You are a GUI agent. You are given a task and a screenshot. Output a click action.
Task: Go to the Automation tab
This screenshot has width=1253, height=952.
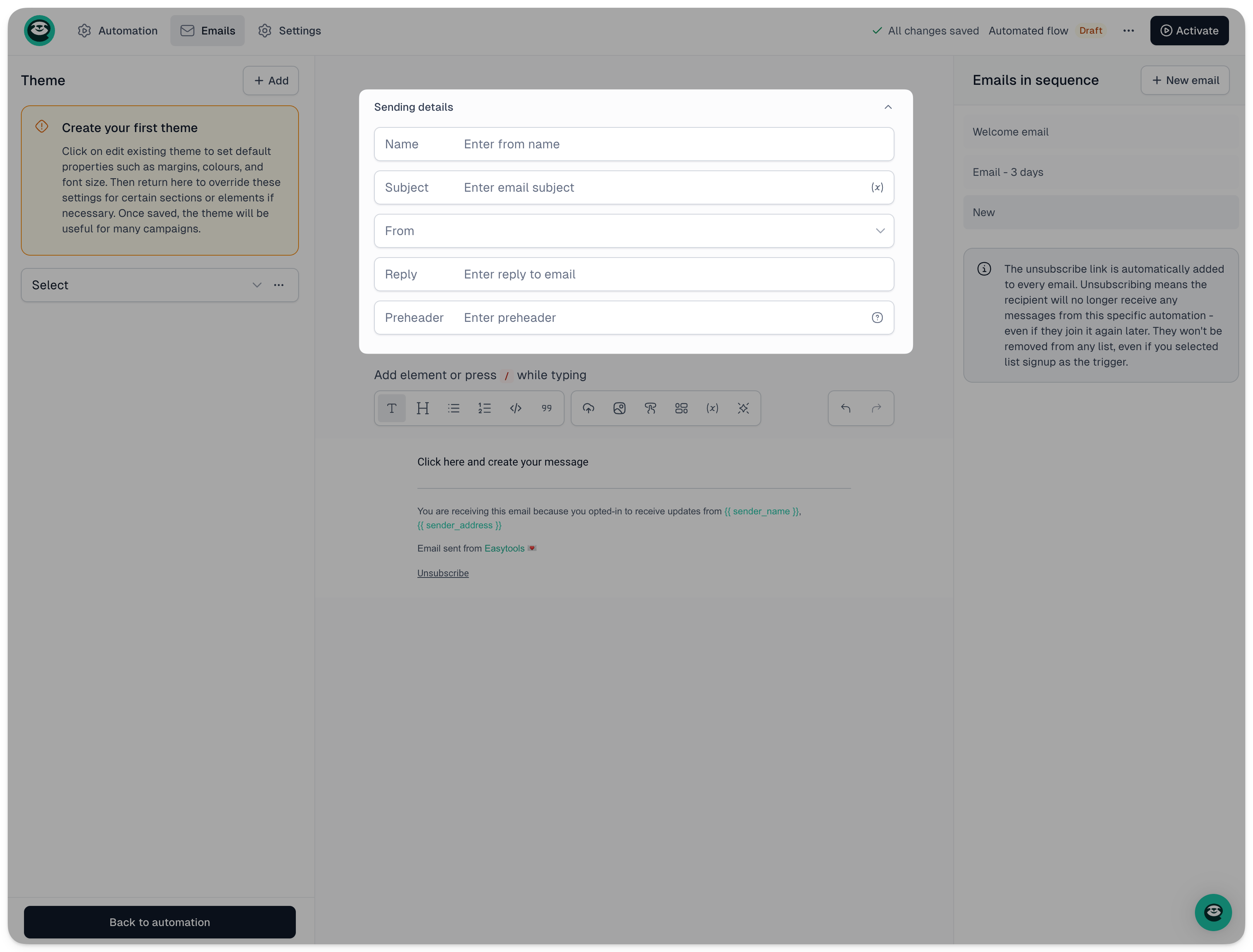[x=118, y=31]
